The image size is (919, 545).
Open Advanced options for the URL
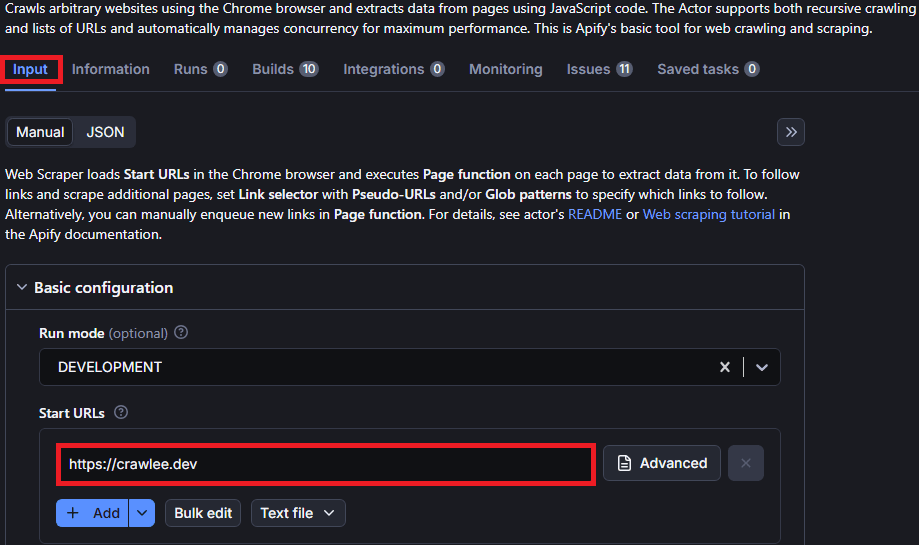click(x=661, y=463)
